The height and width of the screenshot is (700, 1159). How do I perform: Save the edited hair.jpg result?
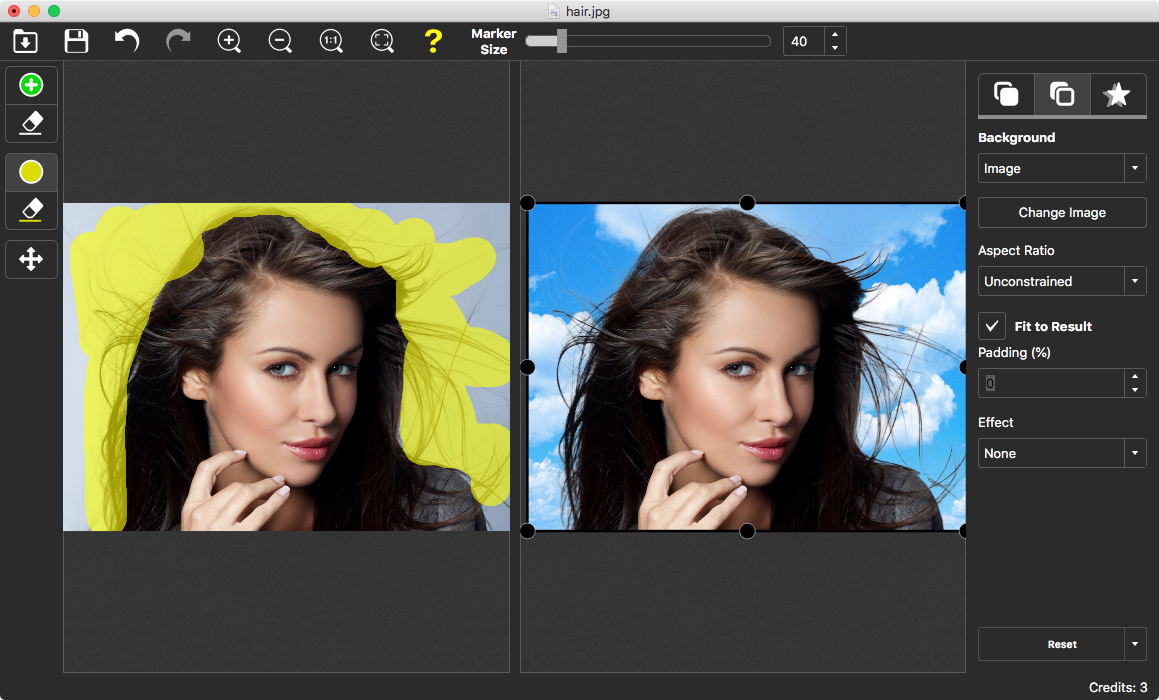pyautogui.click(x=75, y=41)
